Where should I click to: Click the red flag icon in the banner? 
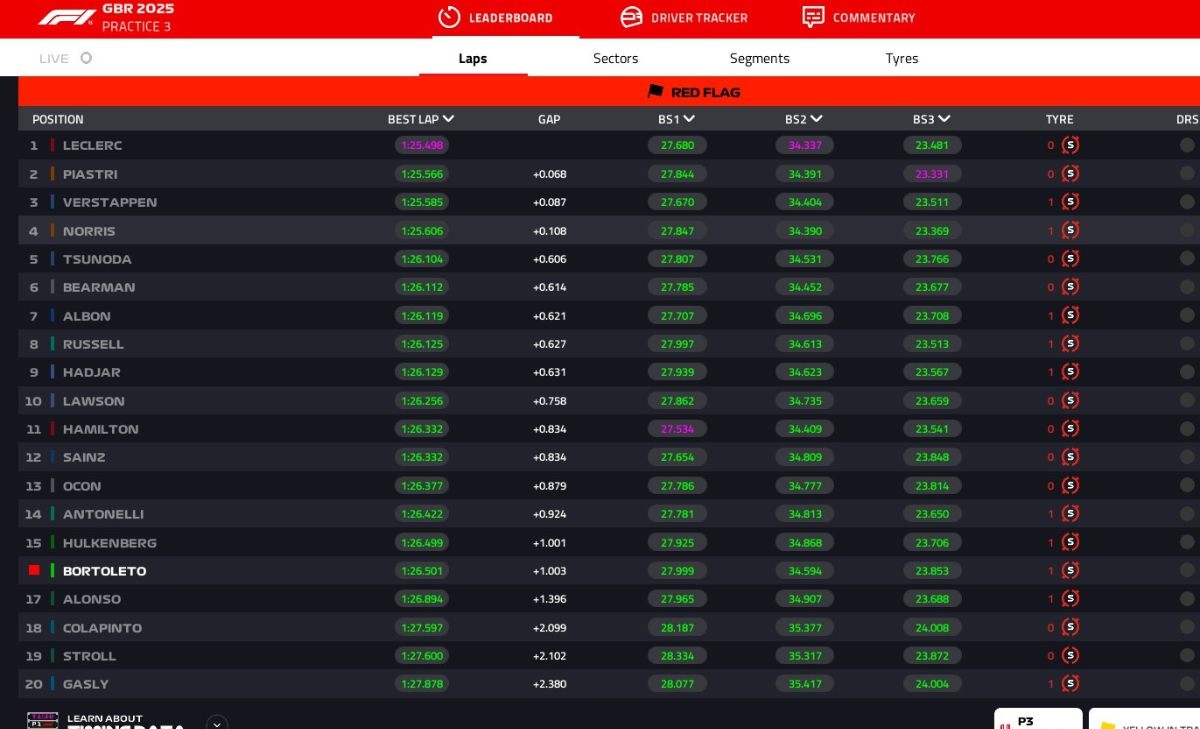pyautogui.click(x=656, y=91)
